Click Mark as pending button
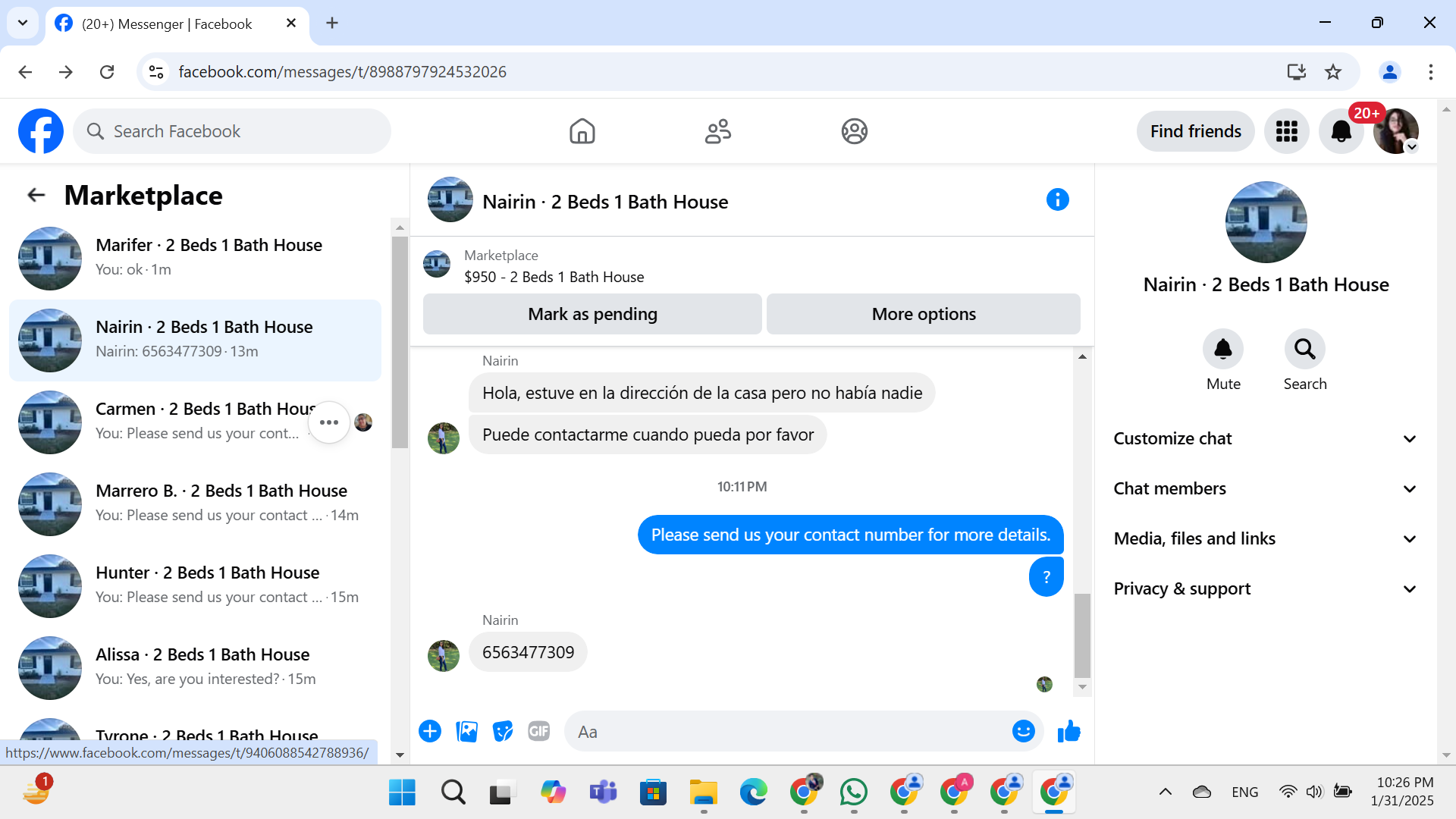Viewport: 1456px width, 819px height. coord(592,314)
